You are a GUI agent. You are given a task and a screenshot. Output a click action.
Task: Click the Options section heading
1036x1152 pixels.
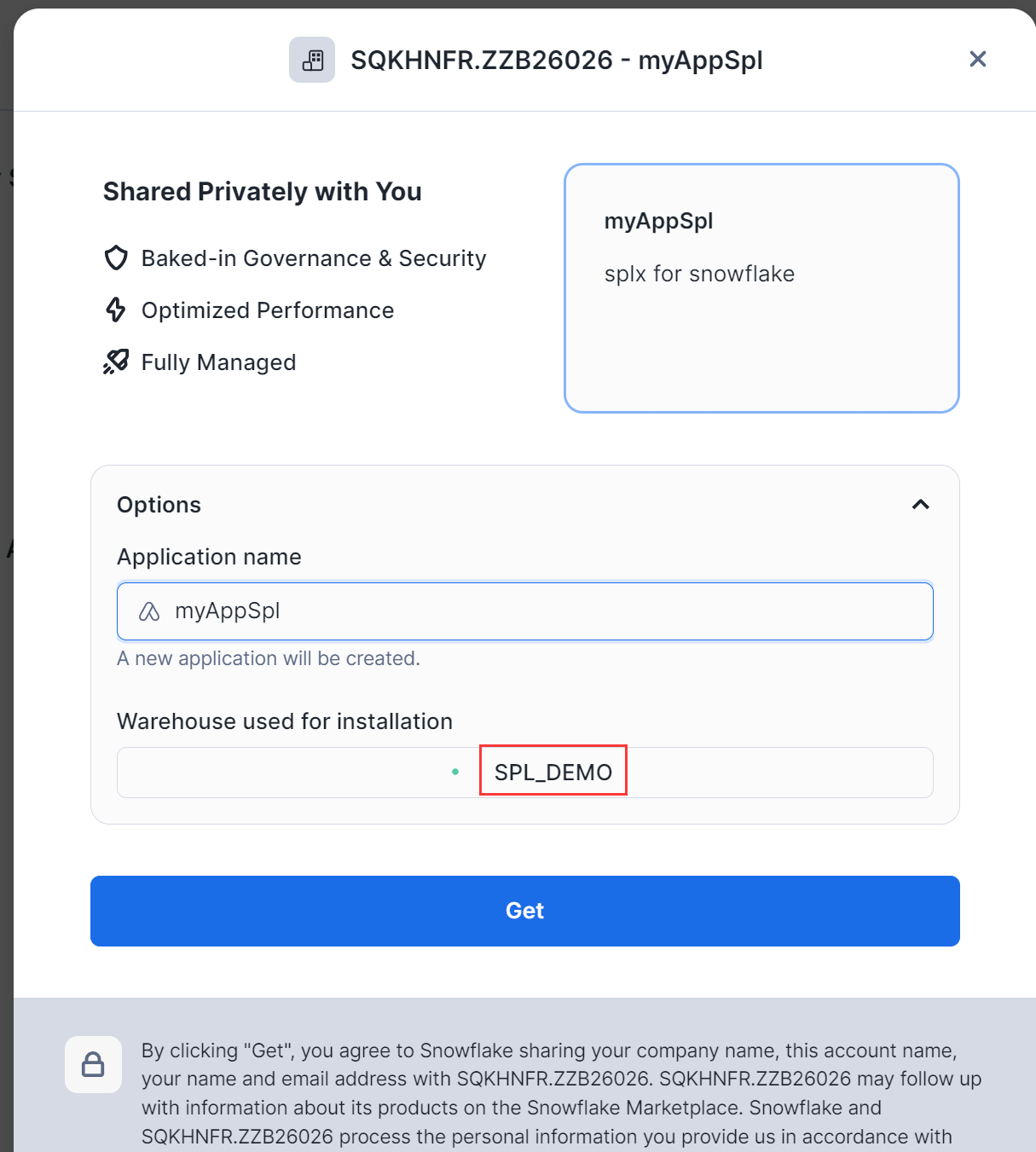tap(159, 505)
